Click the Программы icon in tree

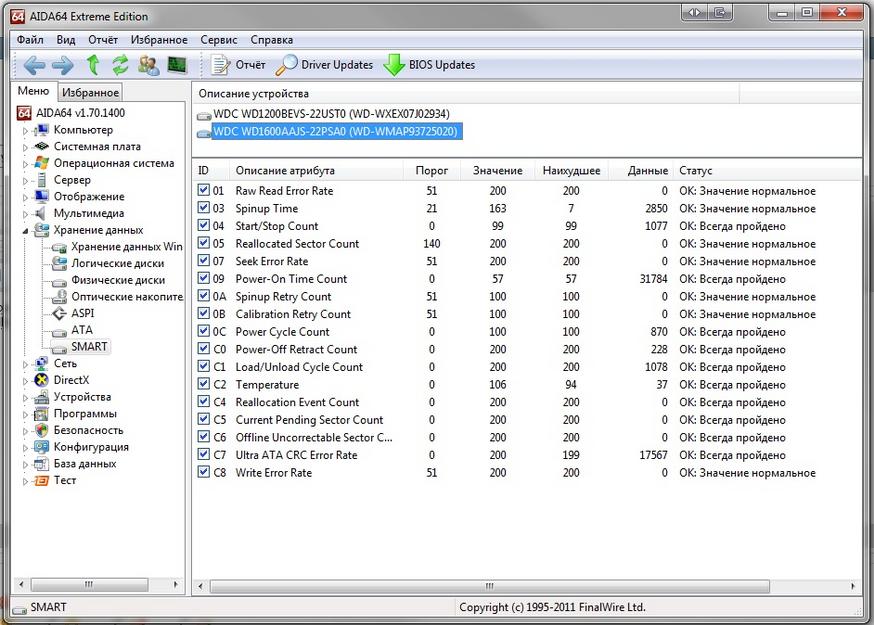41,414
